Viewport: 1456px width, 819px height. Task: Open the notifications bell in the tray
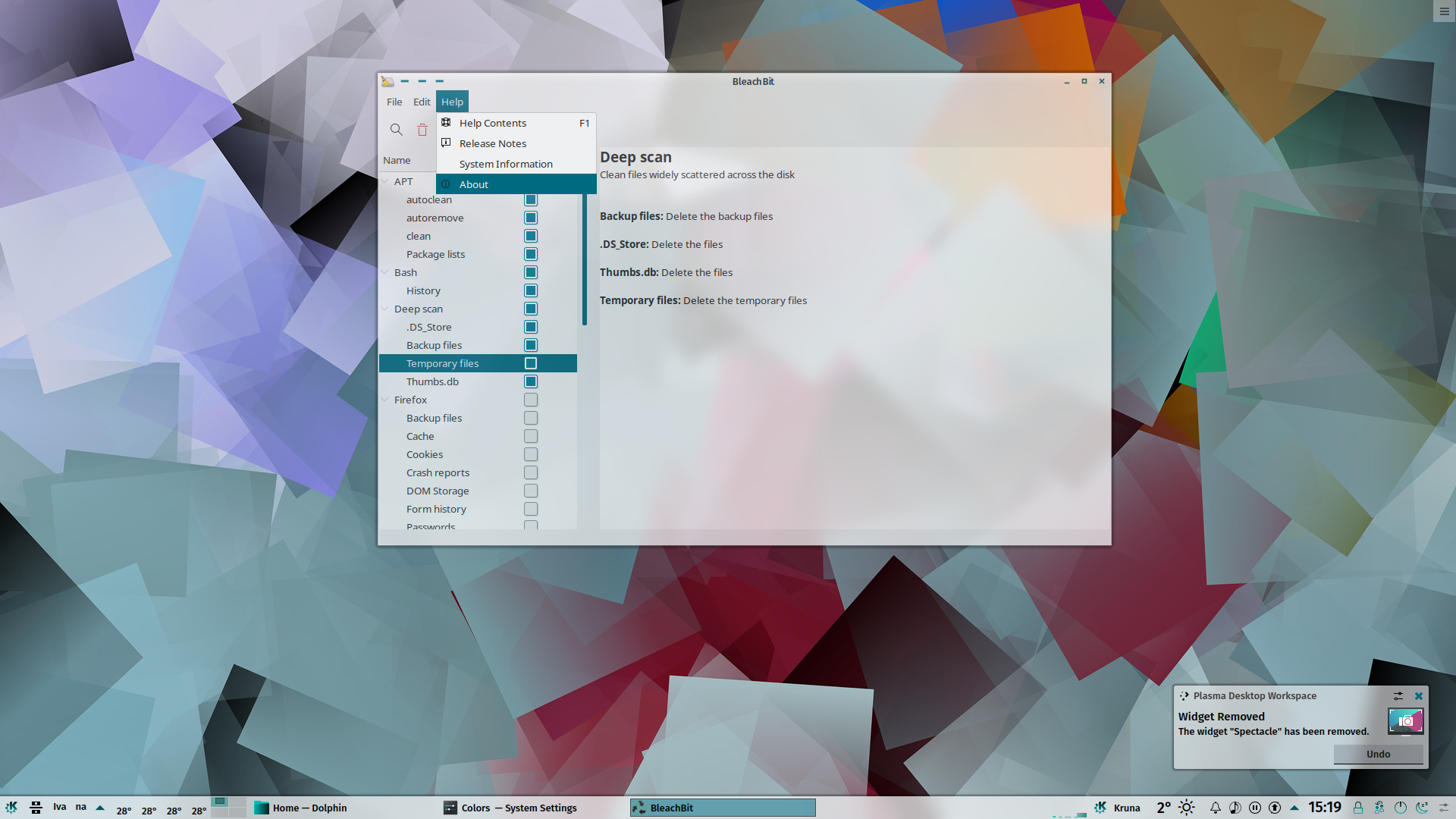1216,808
